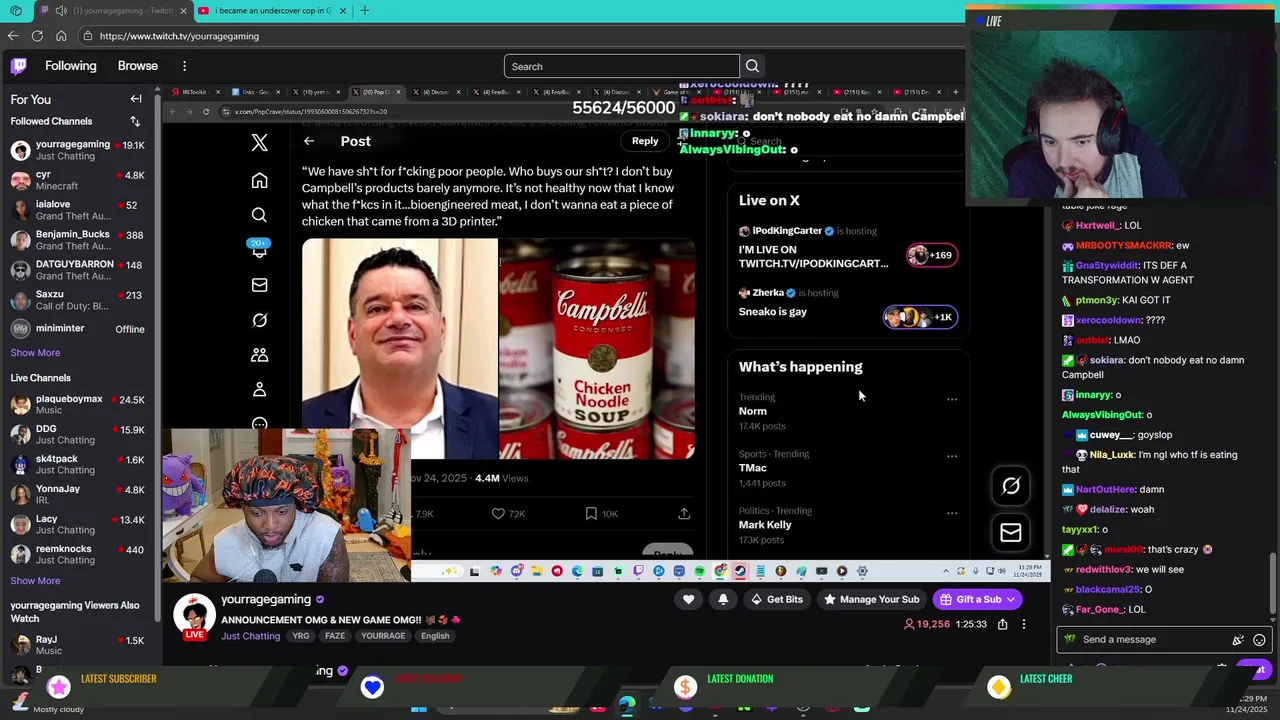Image resolution: width=1280 pixels, height=720 pixels.
Task: Open the three-dot menu beside Browse
Action: (x=184, y=66)
